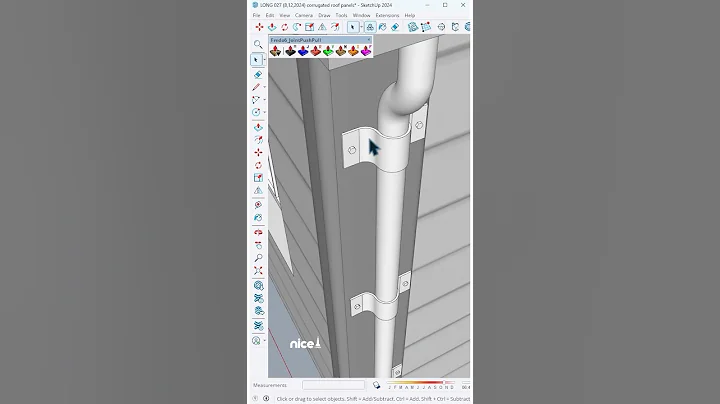Image resolution: width=720 pixels, height=404 pixels.
Task: Click the black JointPushPull tool icon
Action: 290,51
